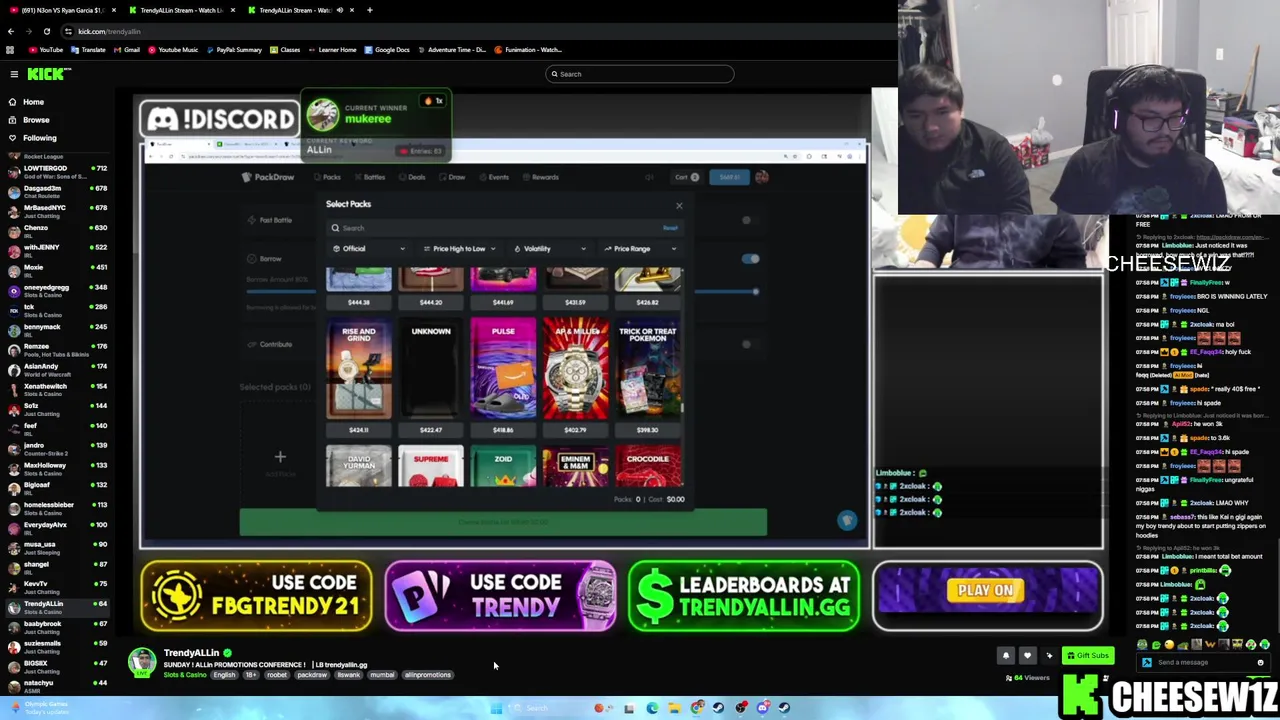
Task: Open Chrome from the taskbar
Action: pos(697,708)
